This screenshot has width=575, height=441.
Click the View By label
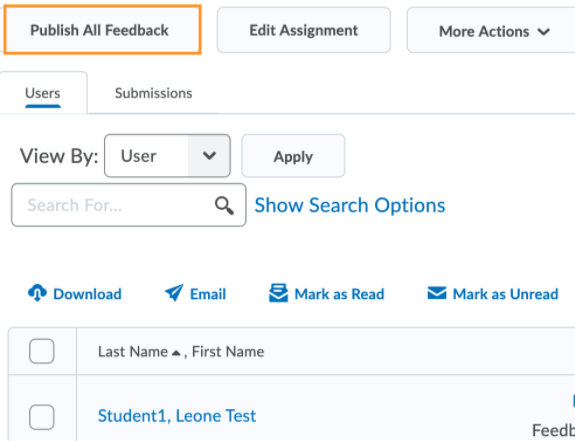[x=59, y=156]
